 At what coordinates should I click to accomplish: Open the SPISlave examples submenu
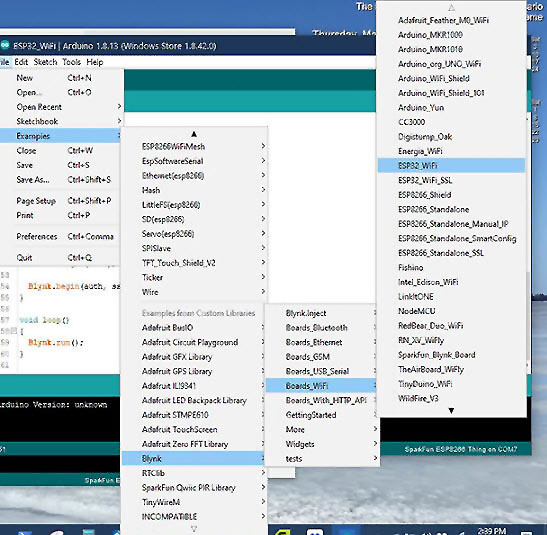[194, 248]
